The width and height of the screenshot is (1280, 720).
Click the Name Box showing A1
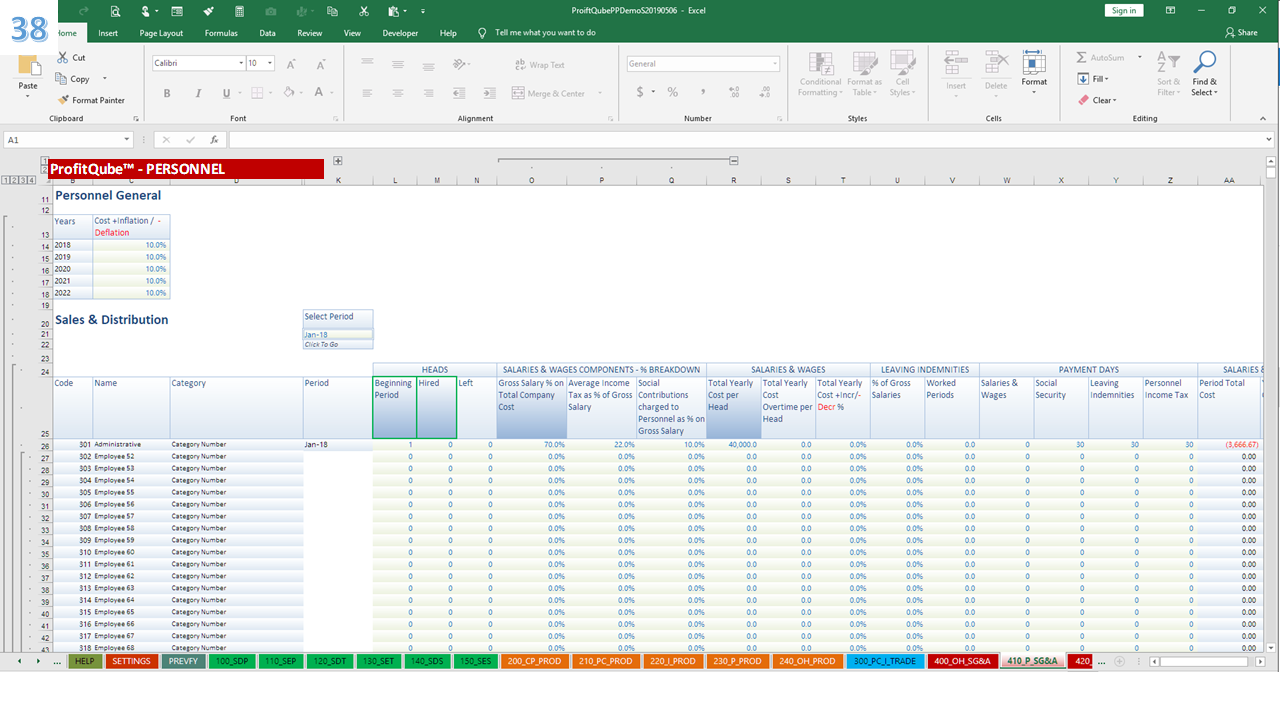(x=67, y=140)
